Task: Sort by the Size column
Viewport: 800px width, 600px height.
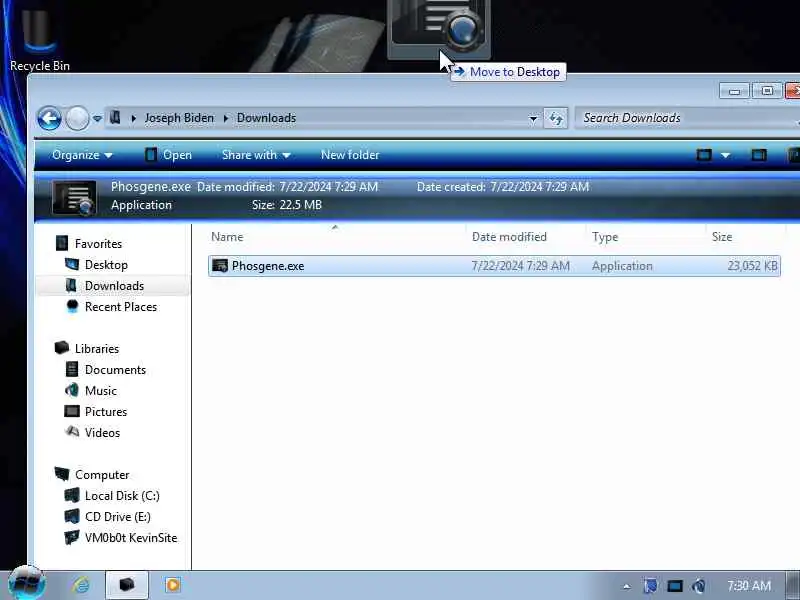Action: tap(745, 237)
